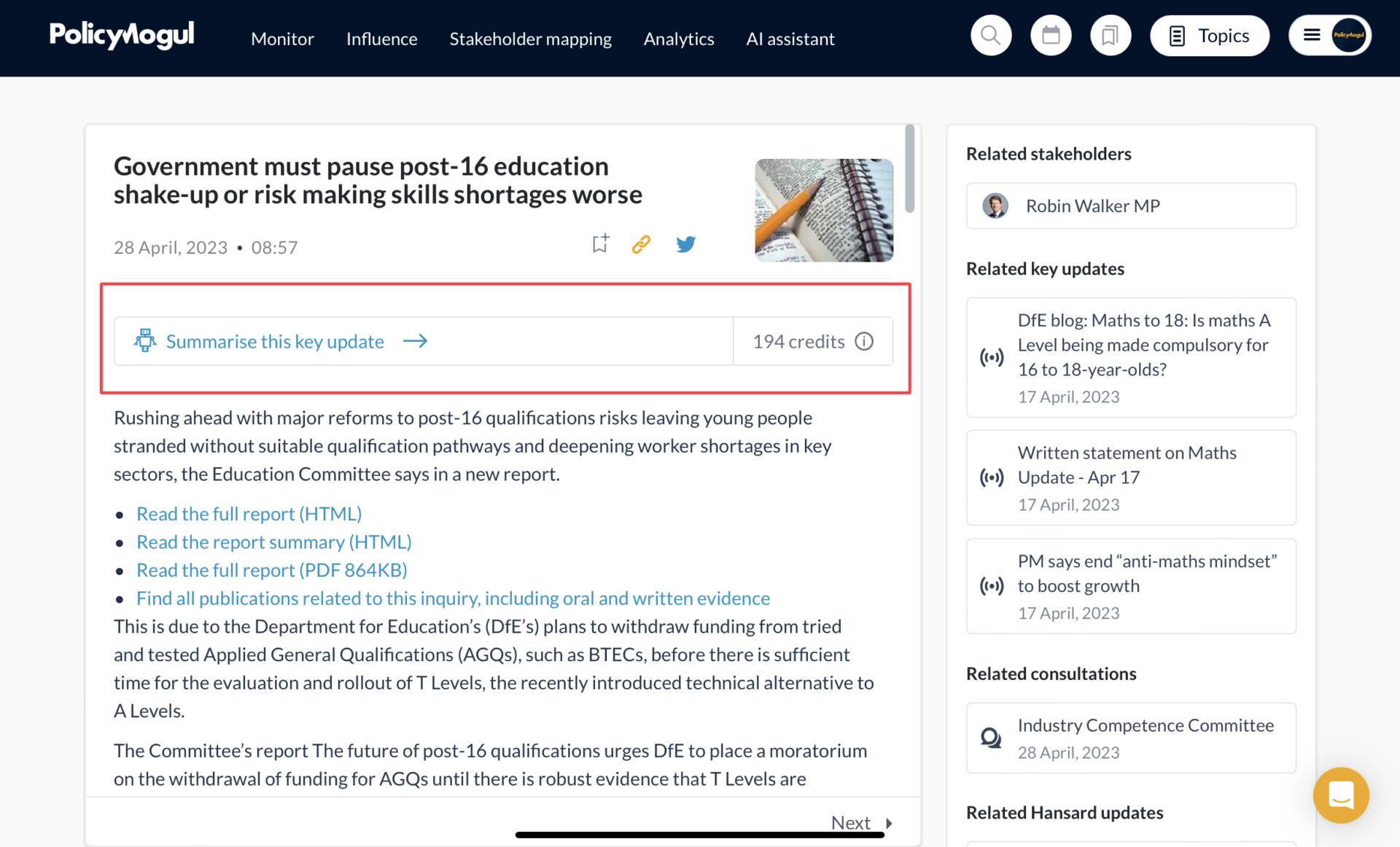Copy the article link using the link icon
The width and height of the screenshot is (1400, 847).
click(642, 243)
